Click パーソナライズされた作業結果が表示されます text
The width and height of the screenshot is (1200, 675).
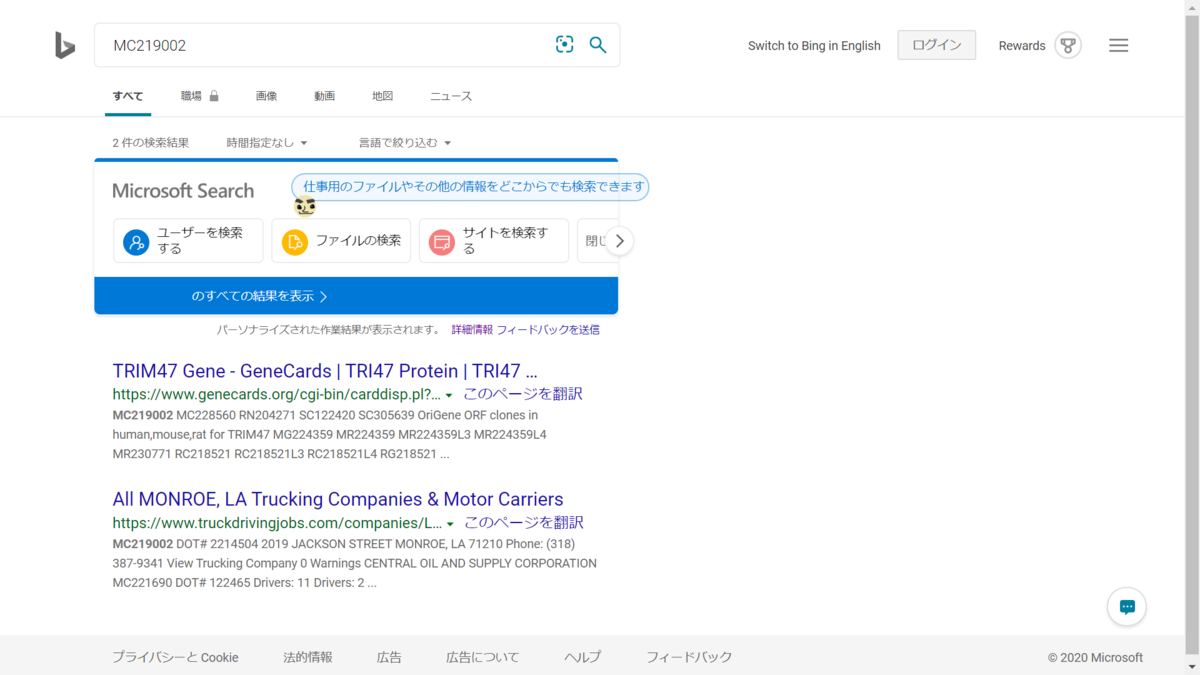pyautogui.click(x=329, y=329)
